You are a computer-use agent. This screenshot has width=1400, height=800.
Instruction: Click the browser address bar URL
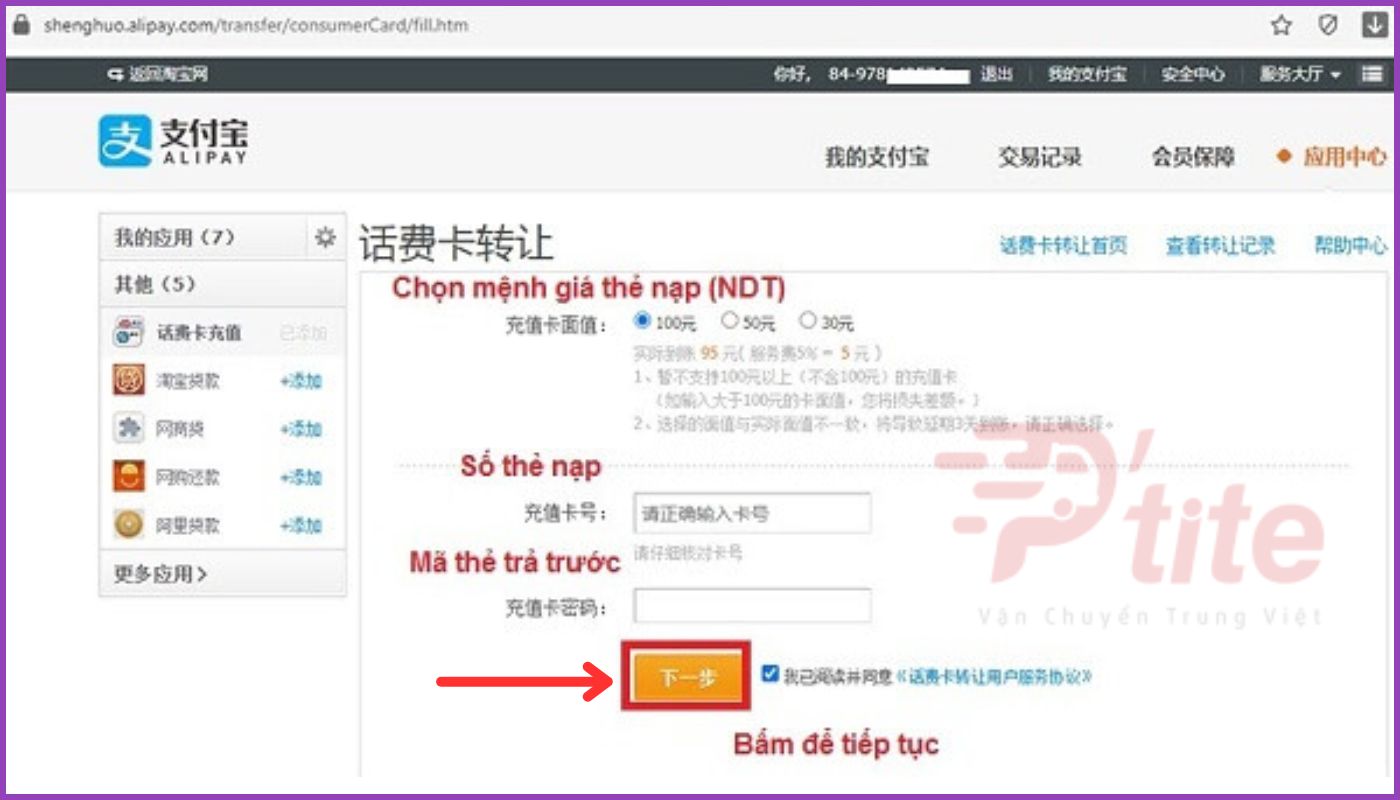point(255,25)
